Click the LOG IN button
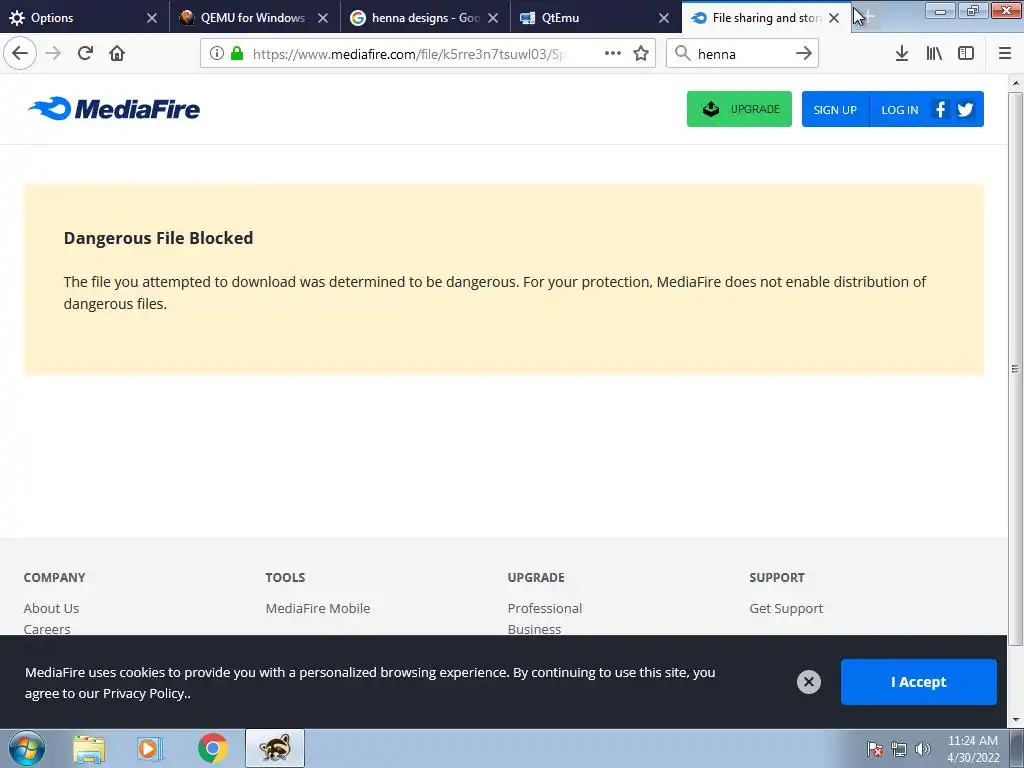 899,110
